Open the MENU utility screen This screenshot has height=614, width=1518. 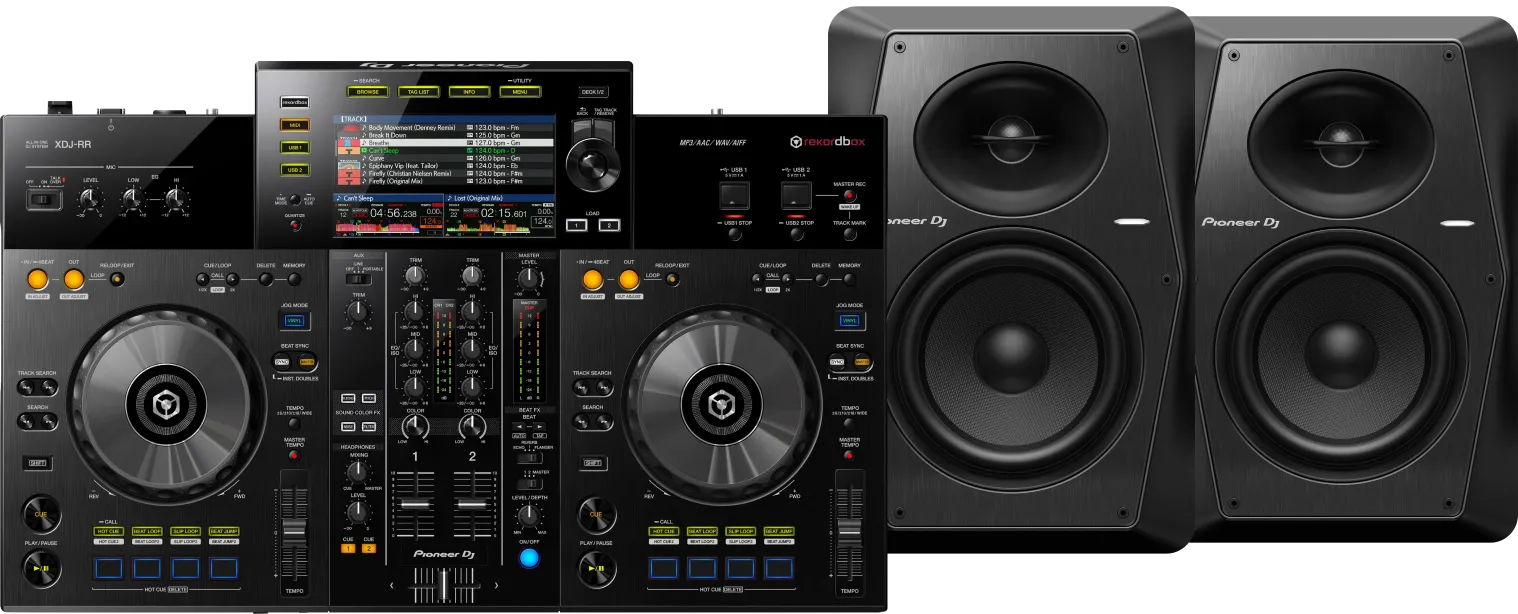520,91
